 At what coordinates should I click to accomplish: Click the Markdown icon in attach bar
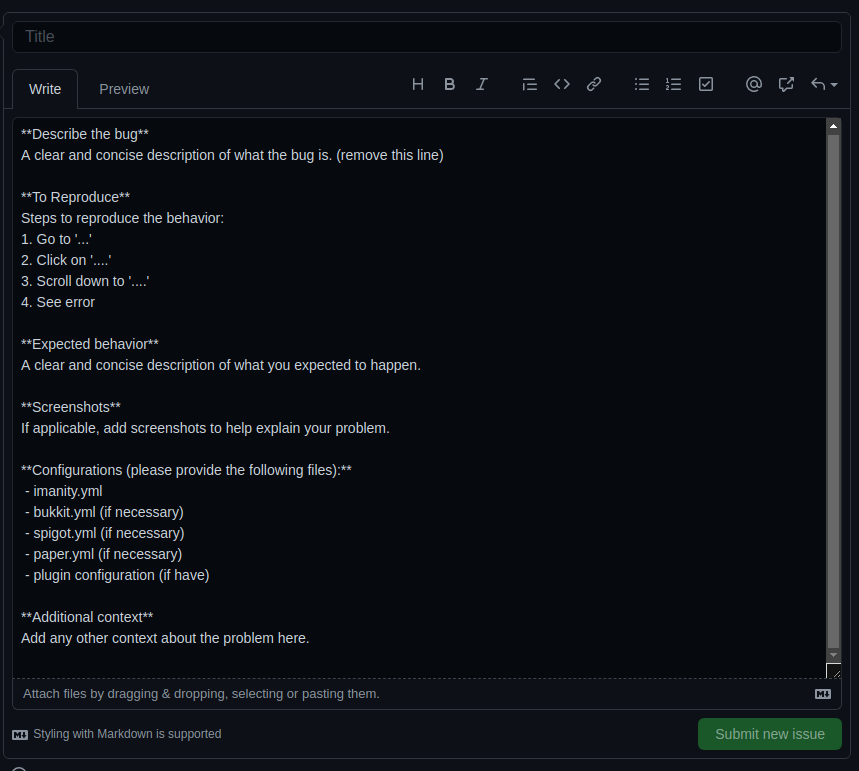coord(823,694)
